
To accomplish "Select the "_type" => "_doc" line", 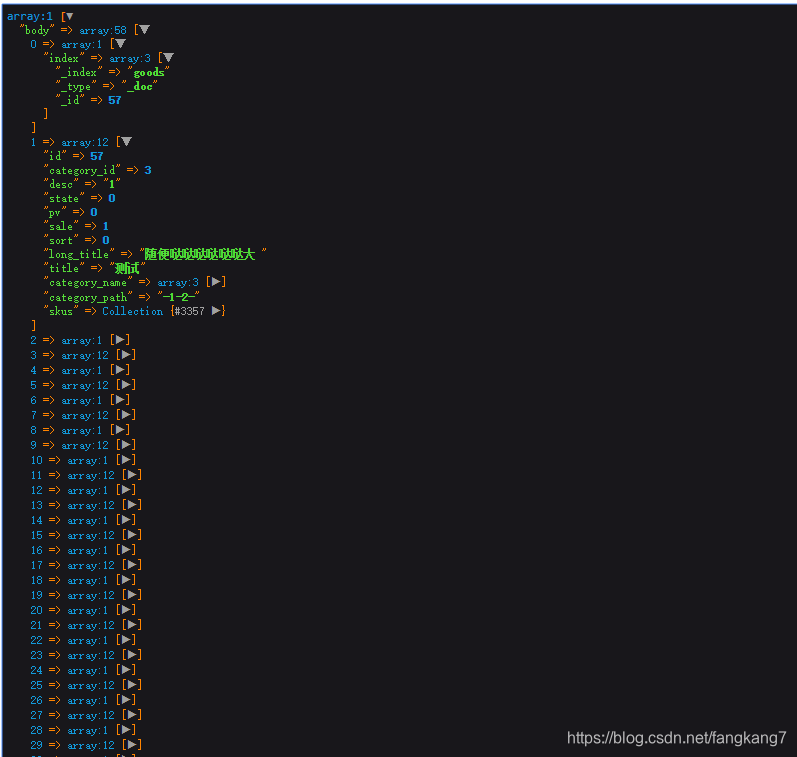I will (x=107, y=86).
